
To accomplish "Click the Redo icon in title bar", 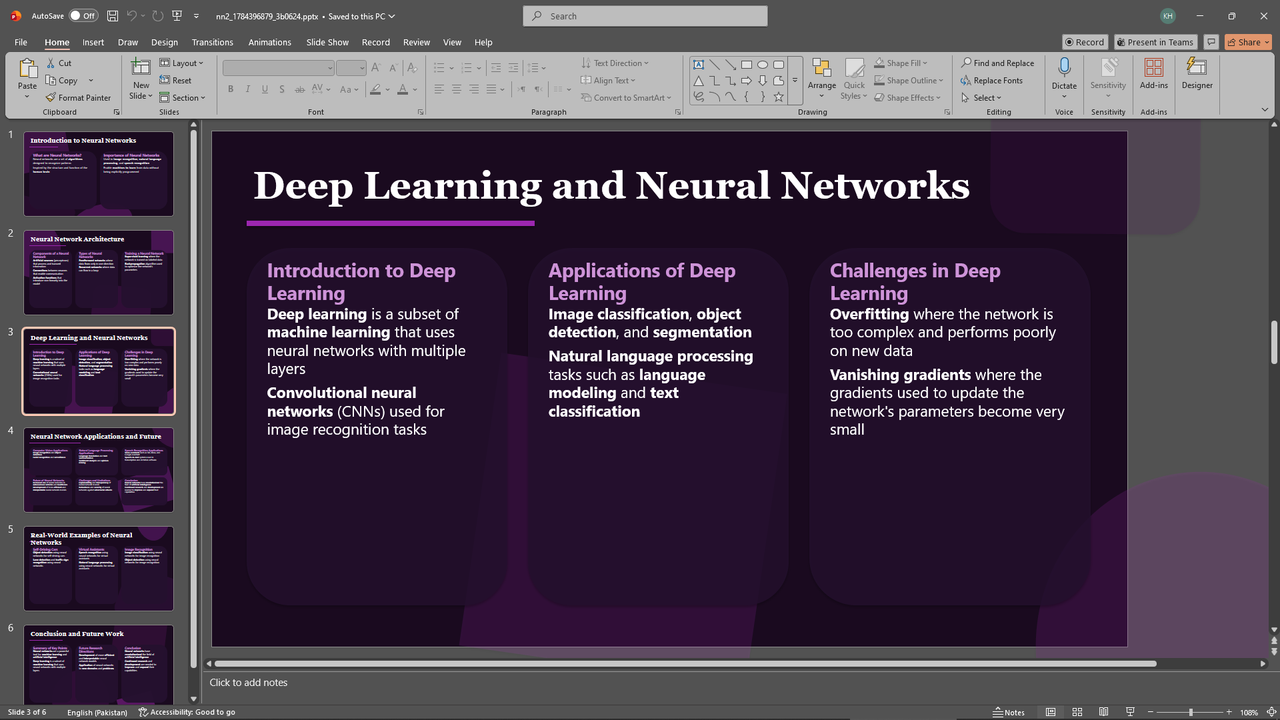I will pyautogui.click(x=158, y=16).
